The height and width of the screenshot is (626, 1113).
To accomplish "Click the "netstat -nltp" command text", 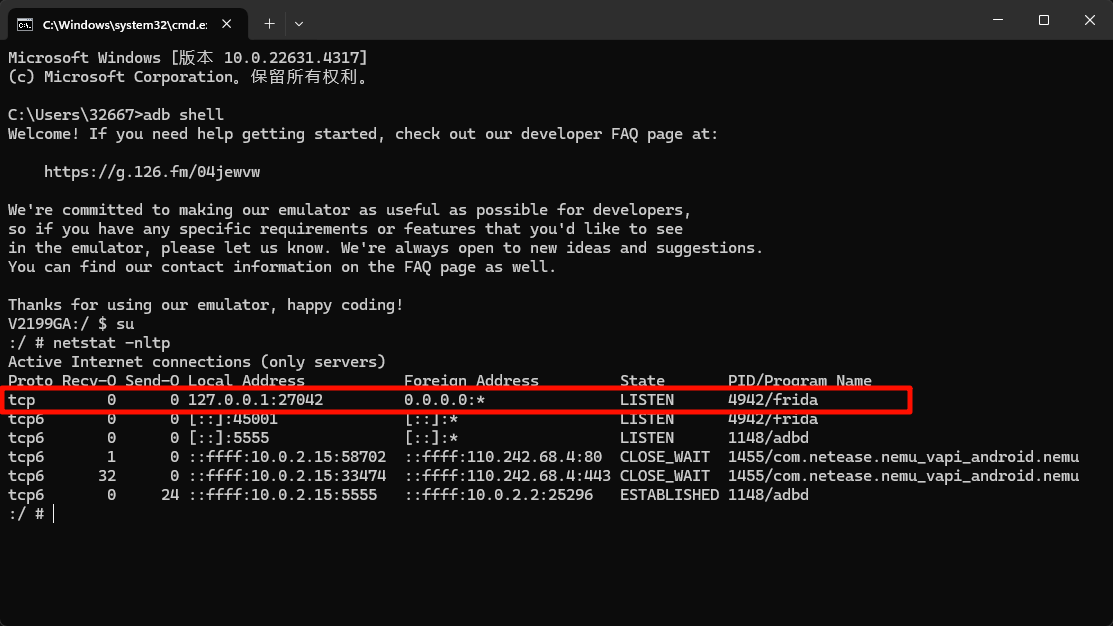I will pos(111,343).
